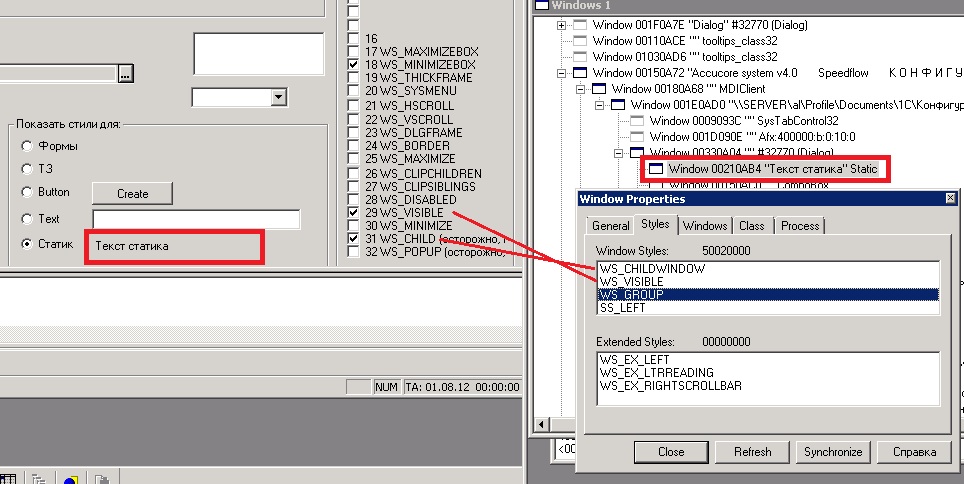Click the icon next to Window 001D090E Afx
This screenshot has height=484, width=964.
tap(637, 137)
